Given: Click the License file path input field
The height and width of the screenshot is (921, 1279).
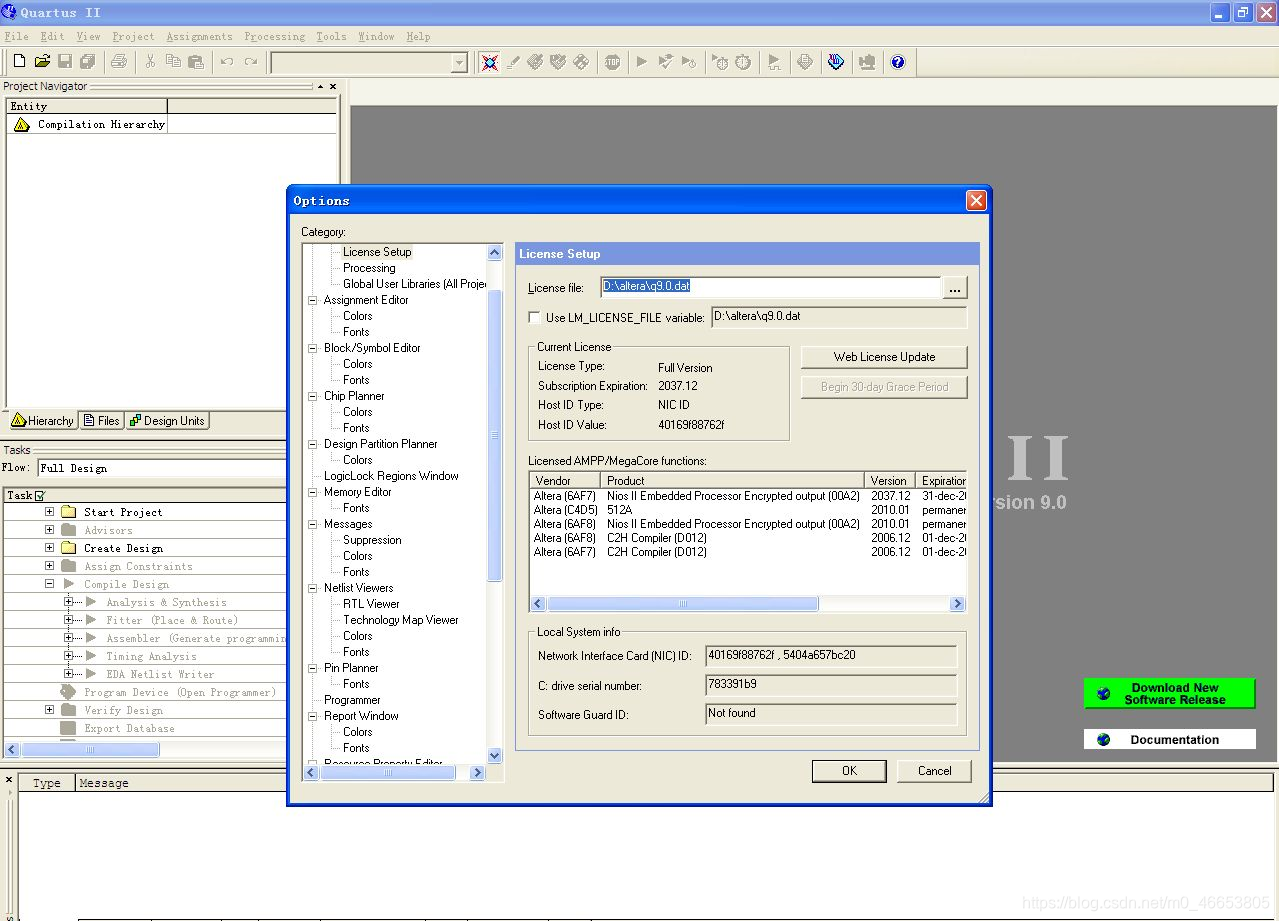Looking at the screenshot, I should 771,287.
